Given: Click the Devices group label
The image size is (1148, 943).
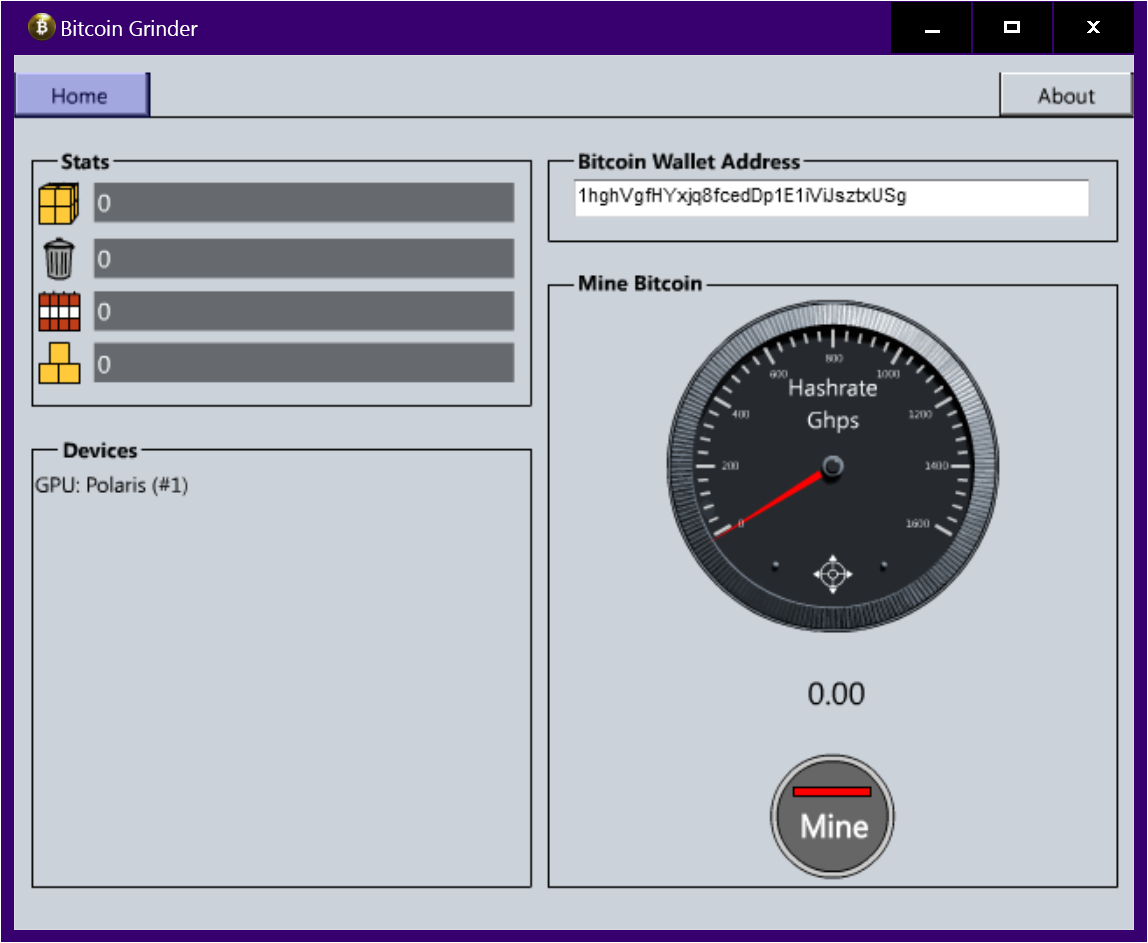Looking at the screenshot, I should coord(100,450).
